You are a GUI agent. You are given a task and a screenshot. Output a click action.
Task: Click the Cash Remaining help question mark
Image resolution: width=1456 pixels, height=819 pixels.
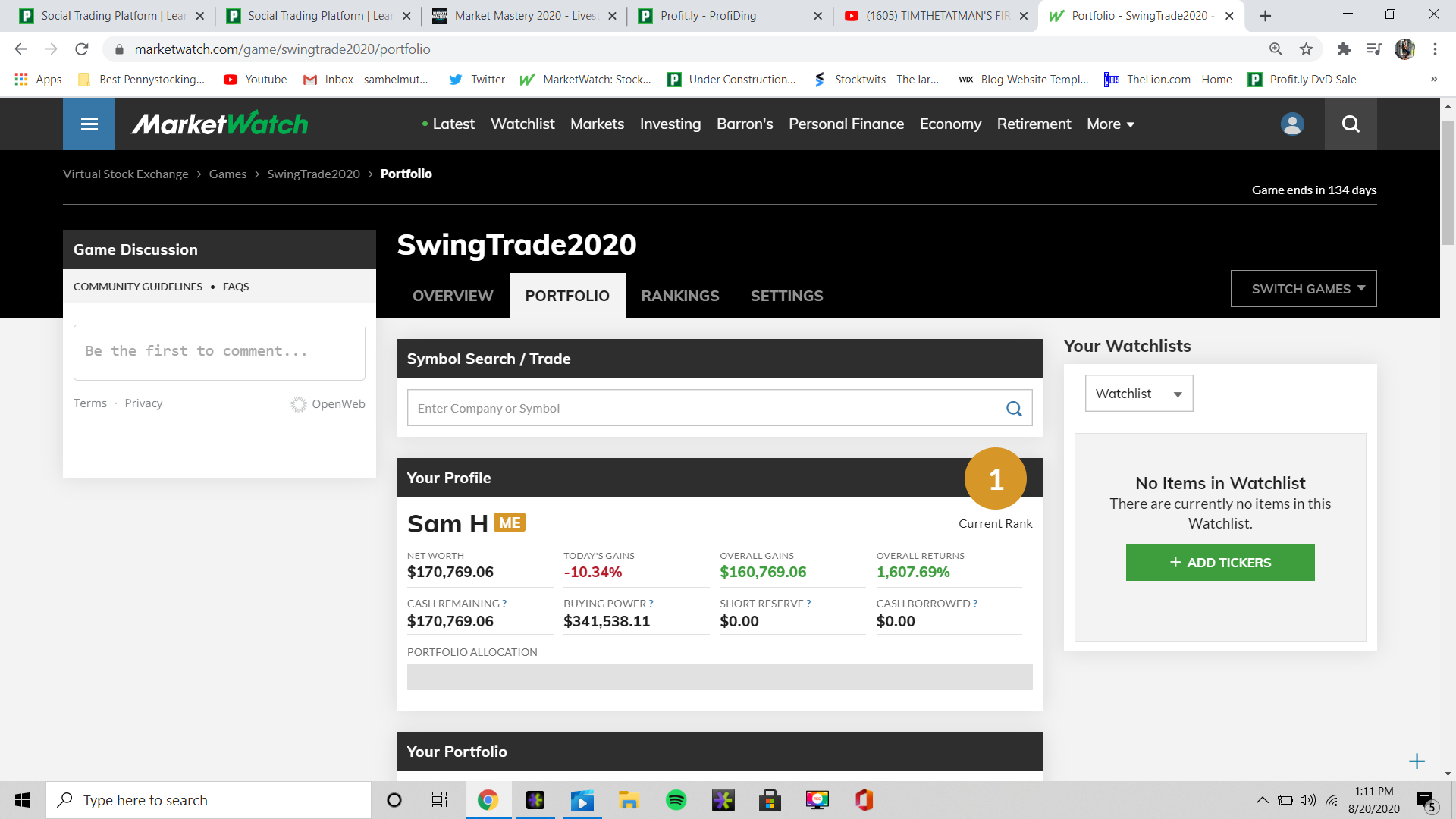pos(504,604)
